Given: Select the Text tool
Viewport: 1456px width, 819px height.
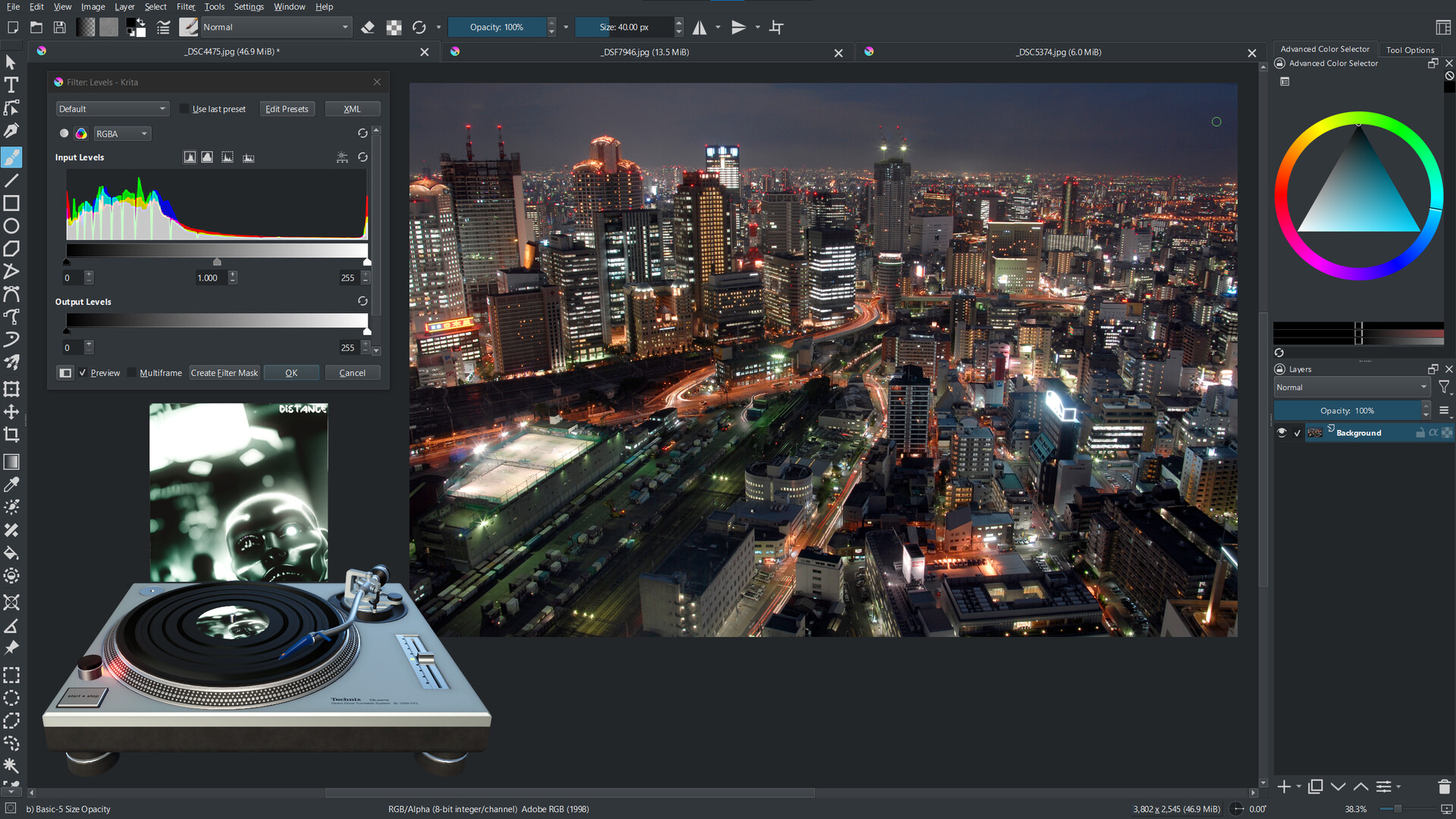Looking at the screenshot, I should point(11,86).
